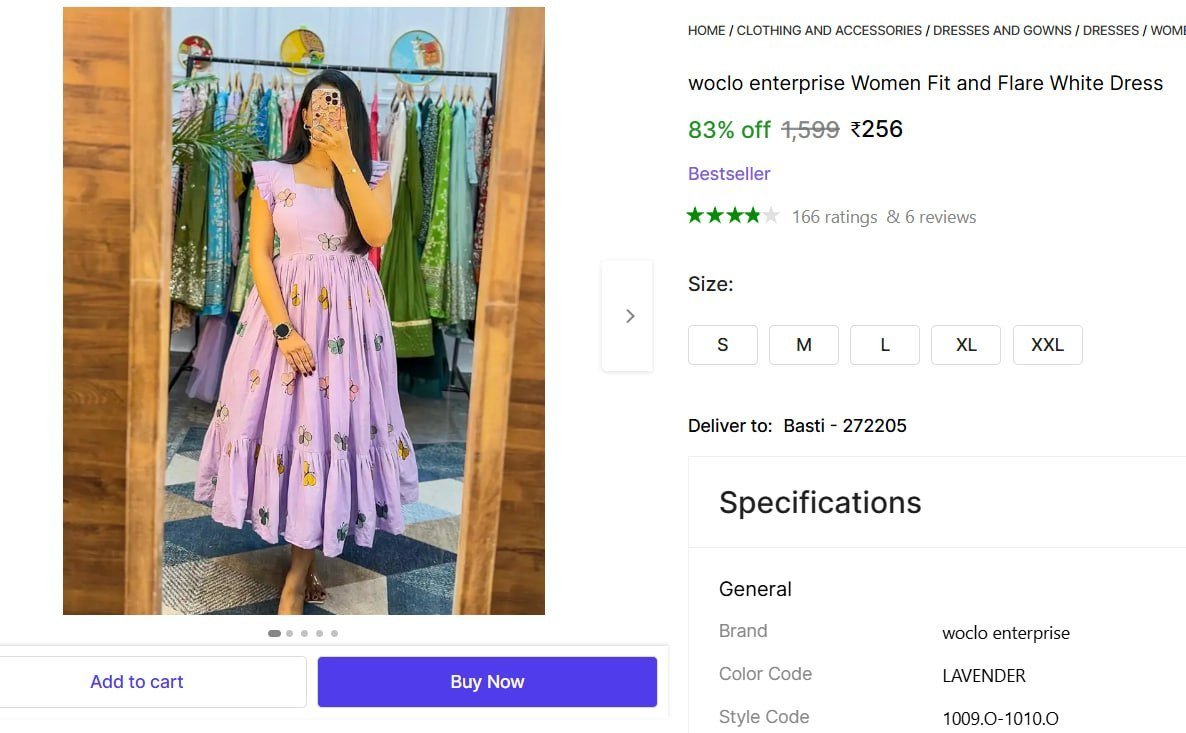1186x733 pixels.
Task: Choose size M
Action: click(x=803, y=345)
